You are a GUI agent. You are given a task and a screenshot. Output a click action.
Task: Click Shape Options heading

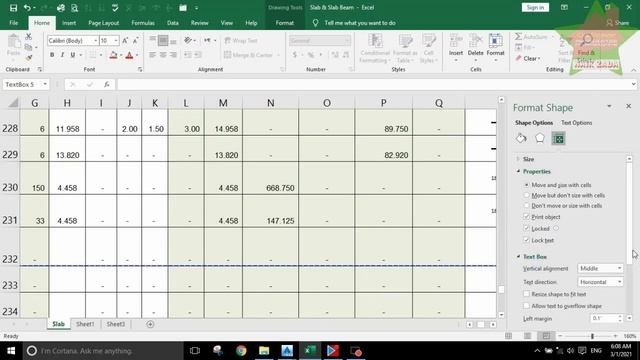(534, 123)
